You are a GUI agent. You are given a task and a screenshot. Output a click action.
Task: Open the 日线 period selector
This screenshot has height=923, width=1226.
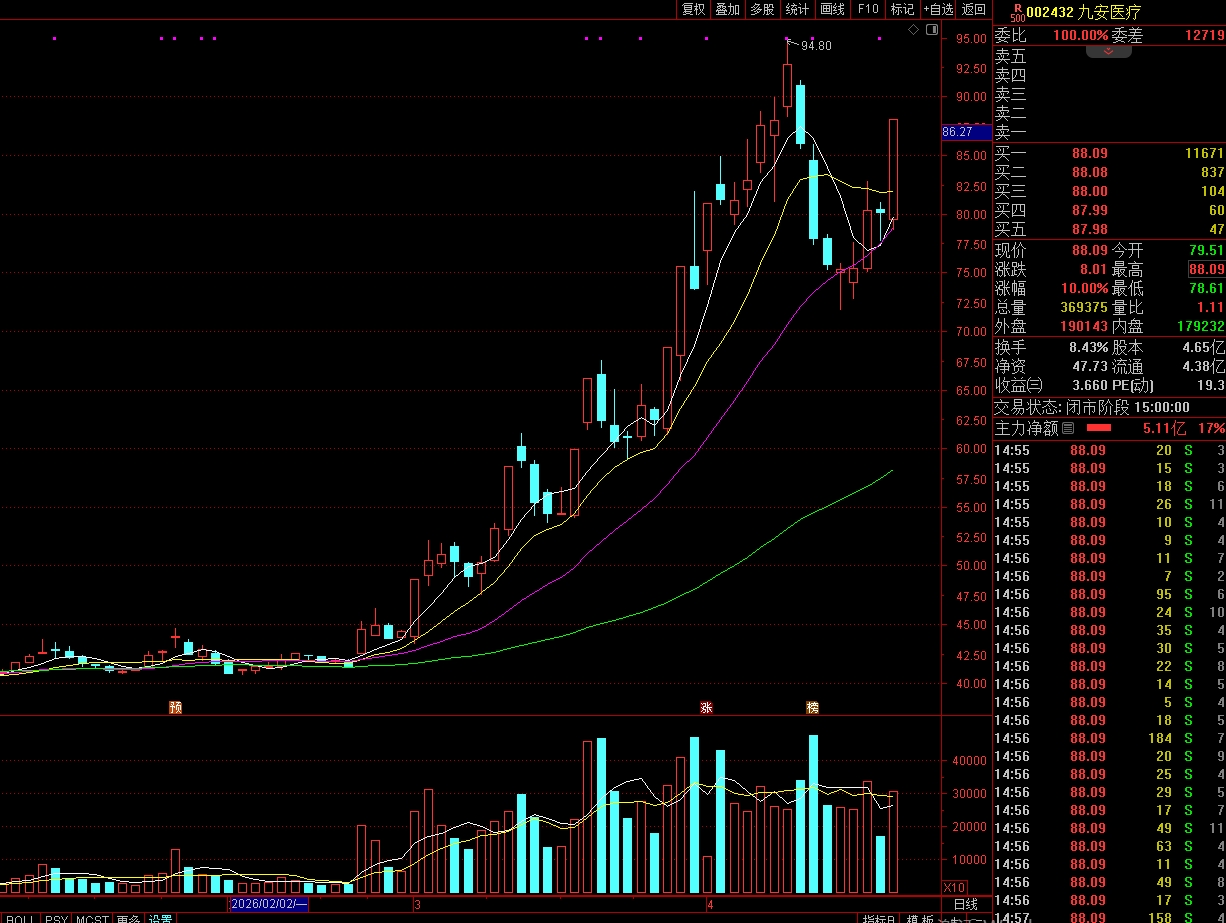[x=966, y=904]
